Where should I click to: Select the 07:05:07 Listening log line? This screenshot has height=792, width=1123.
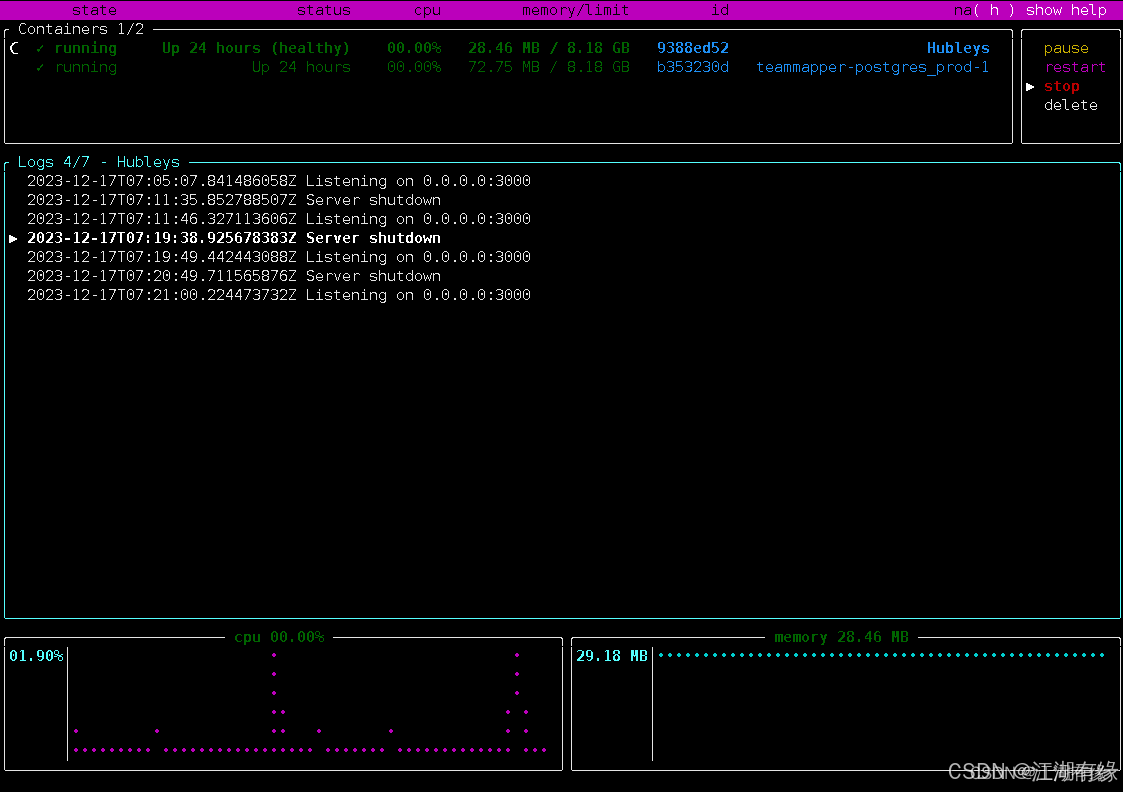point(279,181)
